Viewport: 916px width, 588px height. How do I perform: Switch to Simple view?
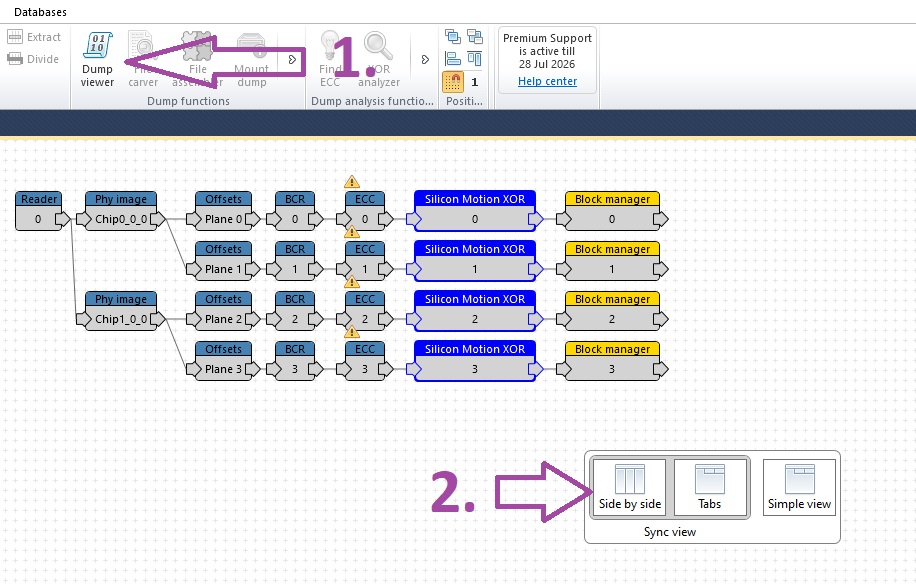click(x=799, y=487)
